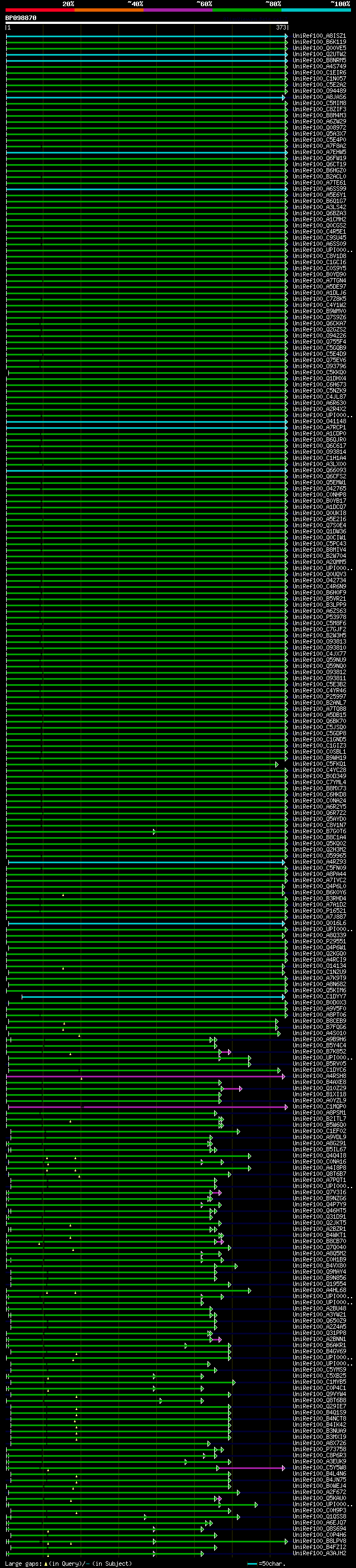Screen dimensions: 356x1568
Task: Click the purple ~60% identity legend bar
Action: (x=179, y=10)
